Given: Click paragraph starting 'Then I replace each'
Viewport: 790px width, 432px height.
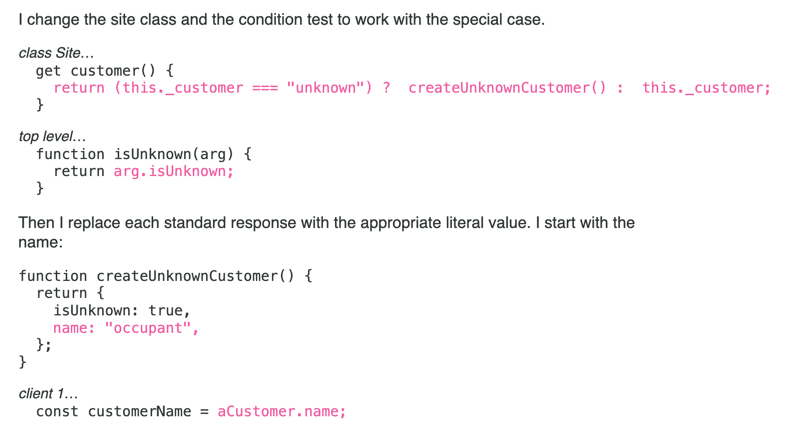Looking at the screenshot, I should 326,232.
